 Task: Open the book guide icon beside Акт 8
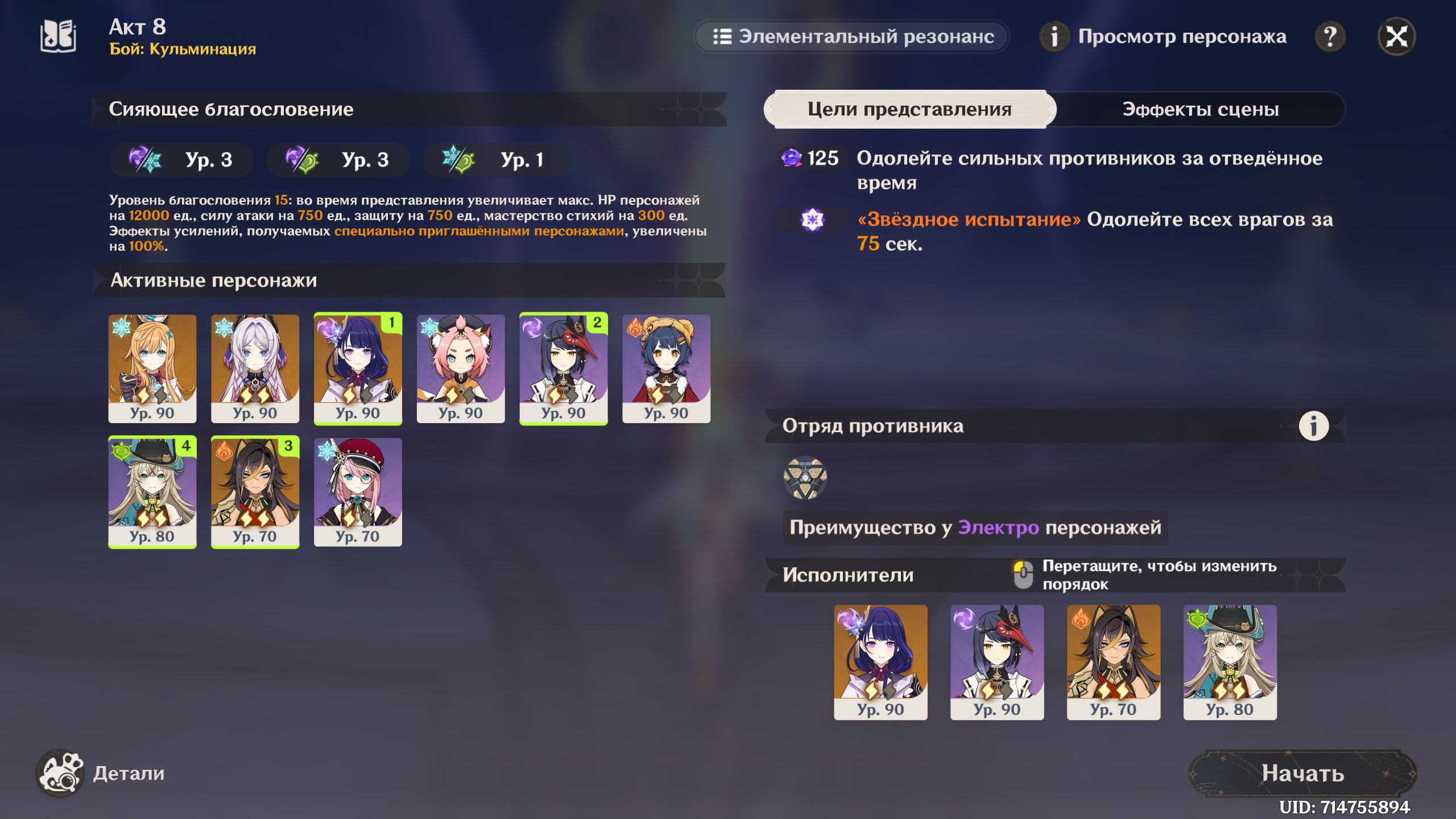click(x=58, y=36)
